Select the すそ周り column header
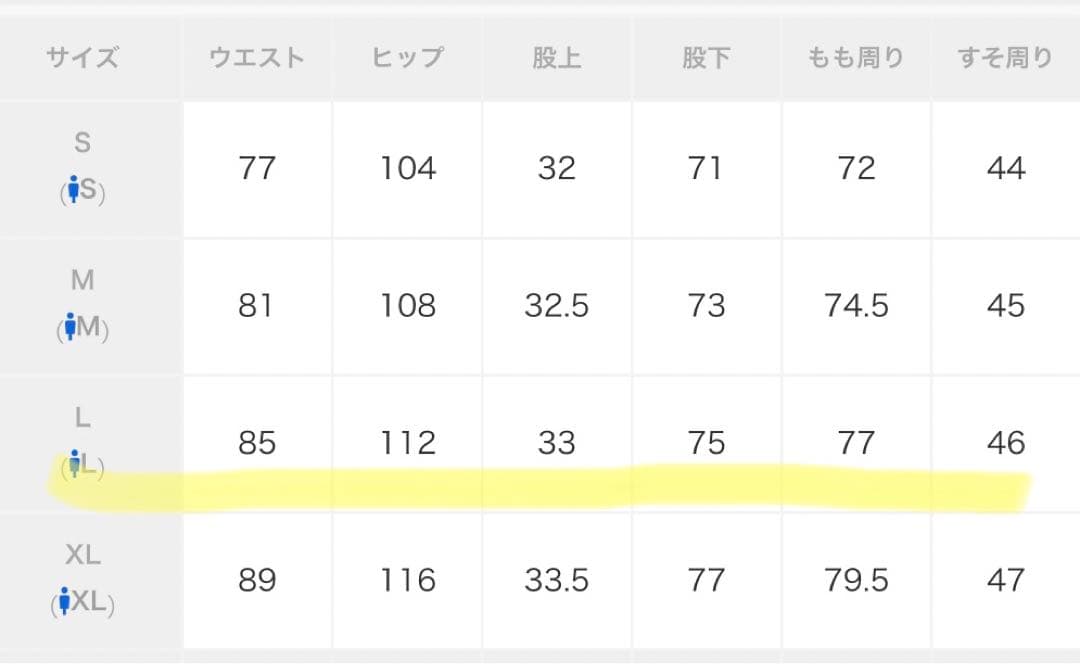Viewport: 1080px width, 664px height. [x=1005, y=58]
